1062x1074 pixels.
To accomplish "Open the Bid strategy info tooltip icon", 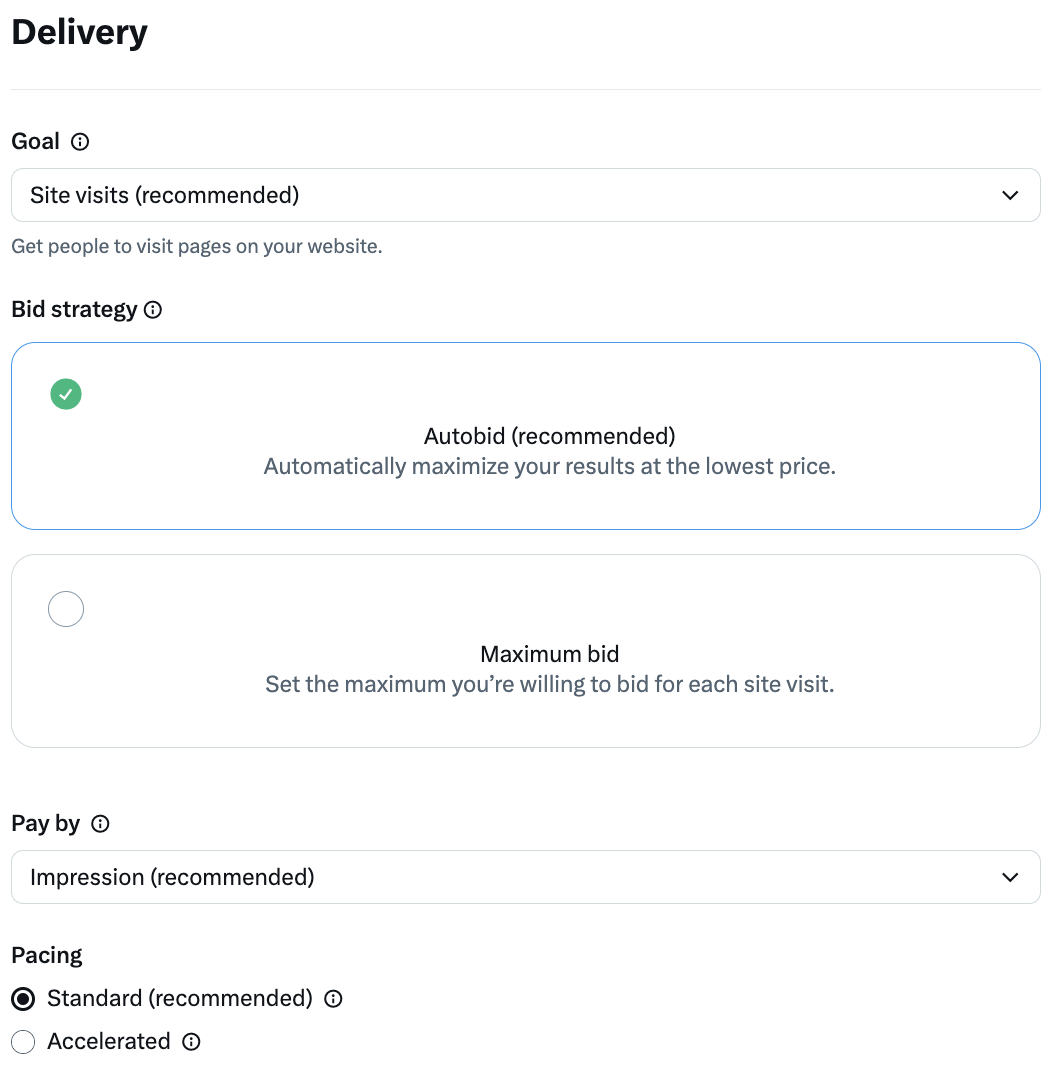I will [x=153, y=310].
